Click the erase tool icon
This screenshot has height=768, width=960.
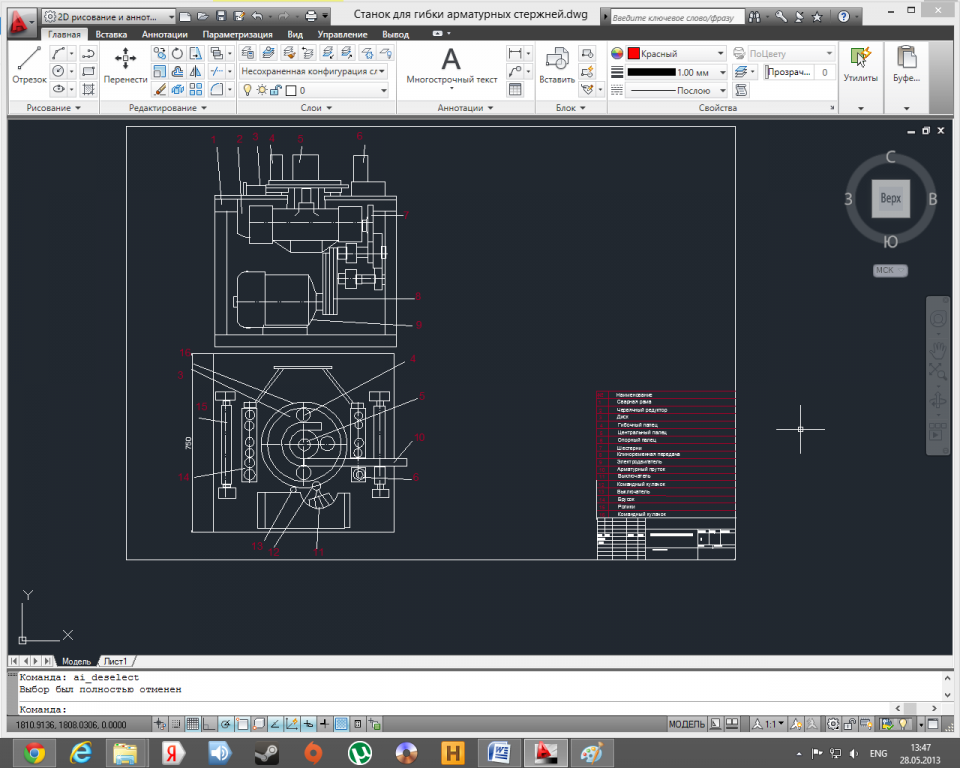click(x=160, y=90)
